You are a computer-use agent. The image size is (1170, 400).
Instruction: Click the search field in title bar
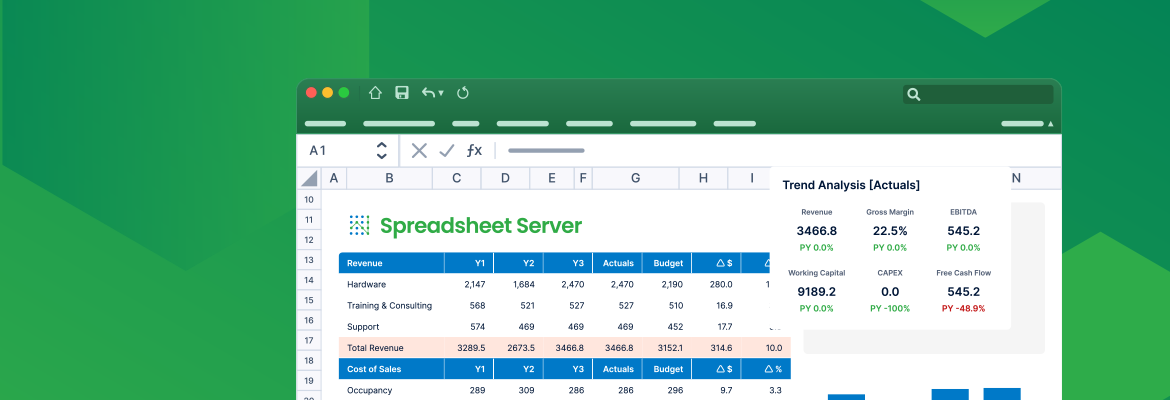pos(977,95)
